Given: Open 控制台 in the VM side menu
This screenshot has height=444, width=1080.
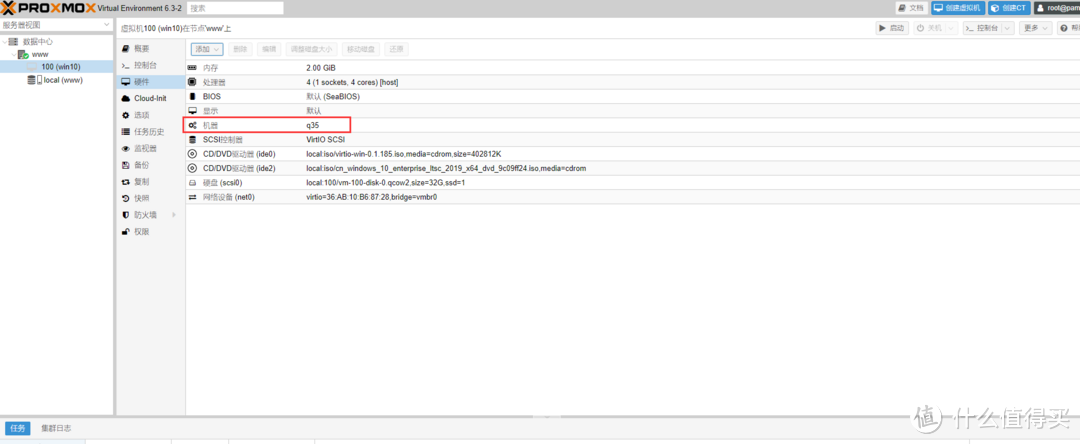Looking at the screenshot, I should pyautogui.click(x=144, y=65).
